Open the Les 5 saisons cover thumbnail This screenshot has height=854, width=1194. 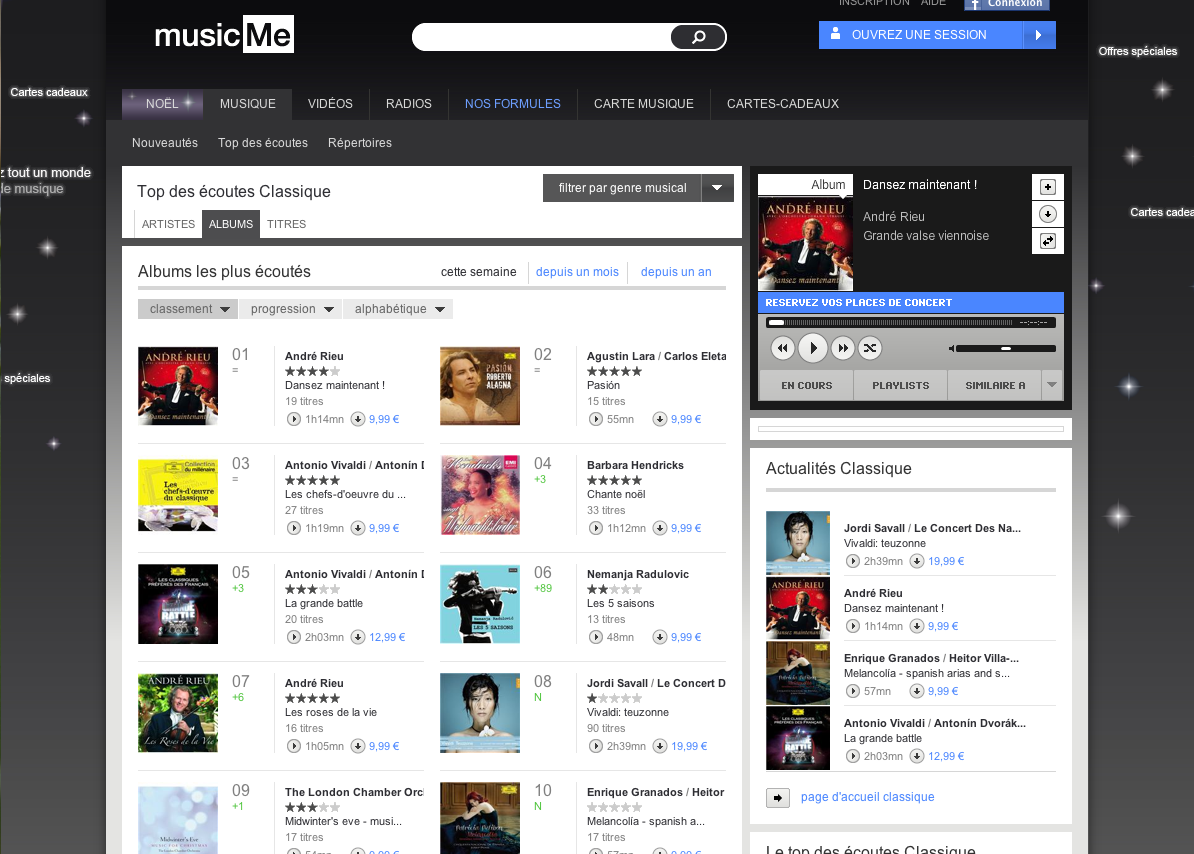pyautogui.click(x=480, y=604)
